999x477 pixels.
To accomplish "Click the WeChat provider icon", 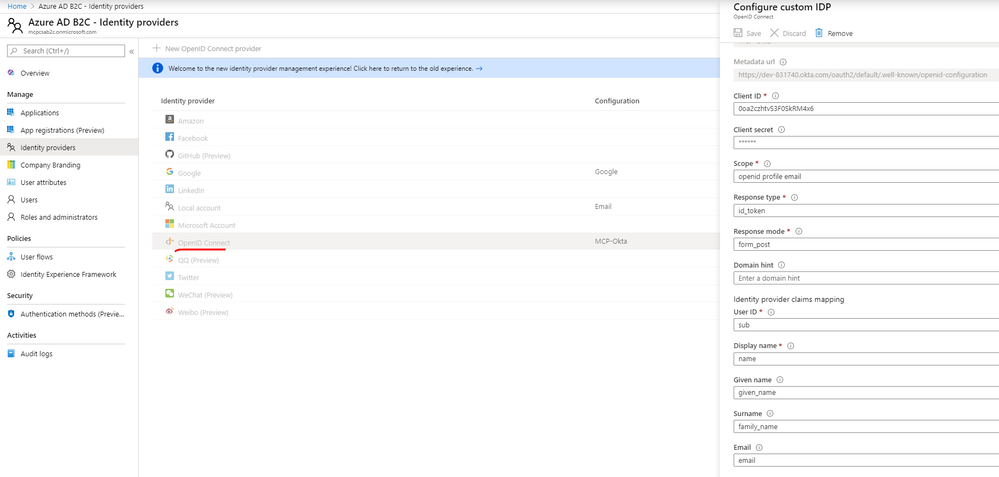I will pyautogui.click(x=169, y=294).
